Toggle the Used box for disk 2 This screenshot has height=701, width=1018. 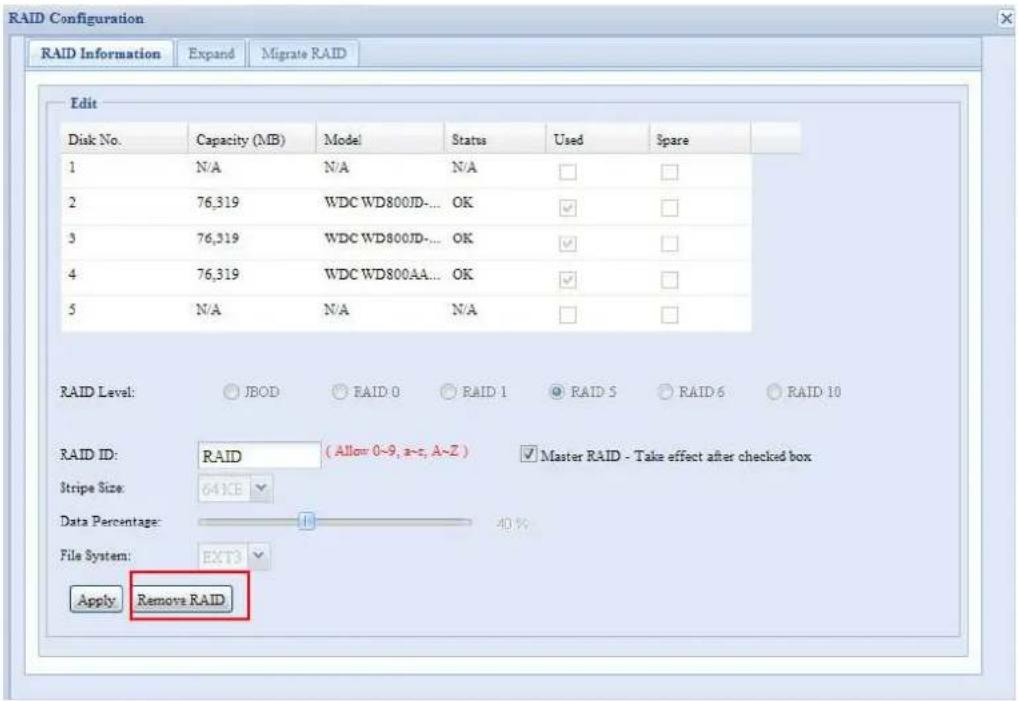coord(567,208)
